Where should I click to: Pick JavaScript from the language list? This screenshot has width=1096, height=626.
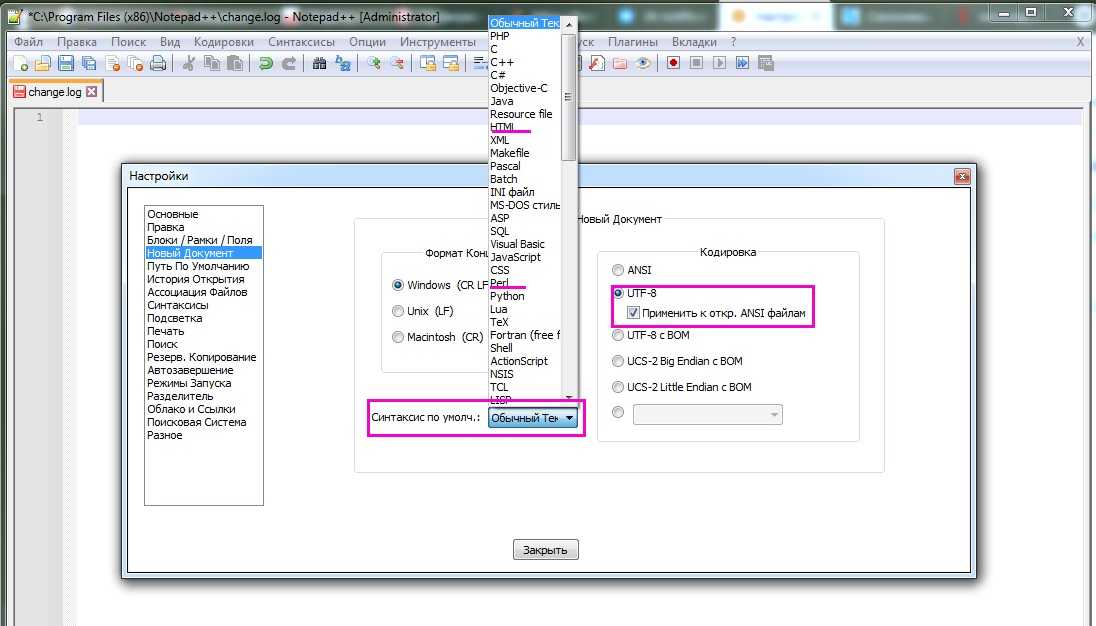click(515, 257)
